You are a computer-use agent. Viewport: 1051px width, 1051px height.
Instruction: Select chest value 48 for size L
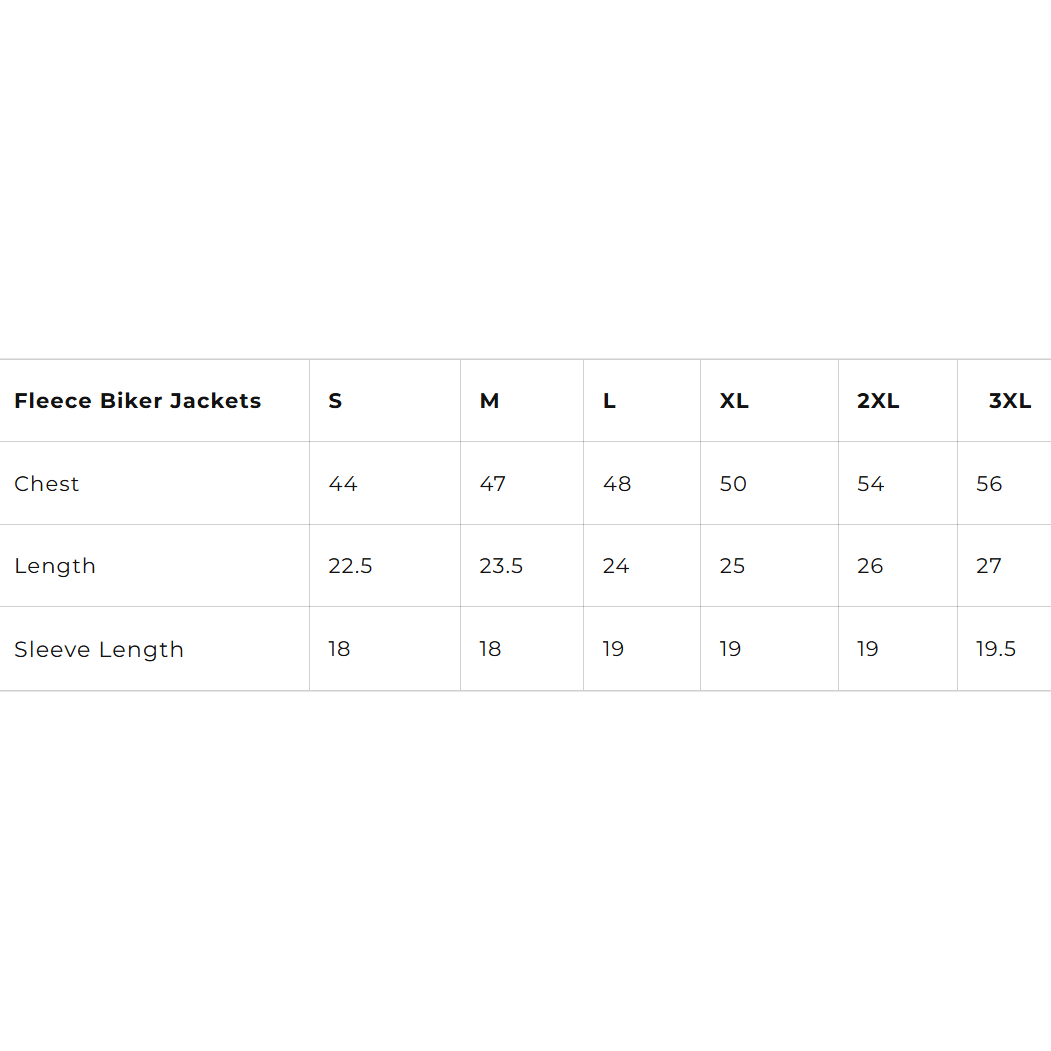click(x=617, y=484)
